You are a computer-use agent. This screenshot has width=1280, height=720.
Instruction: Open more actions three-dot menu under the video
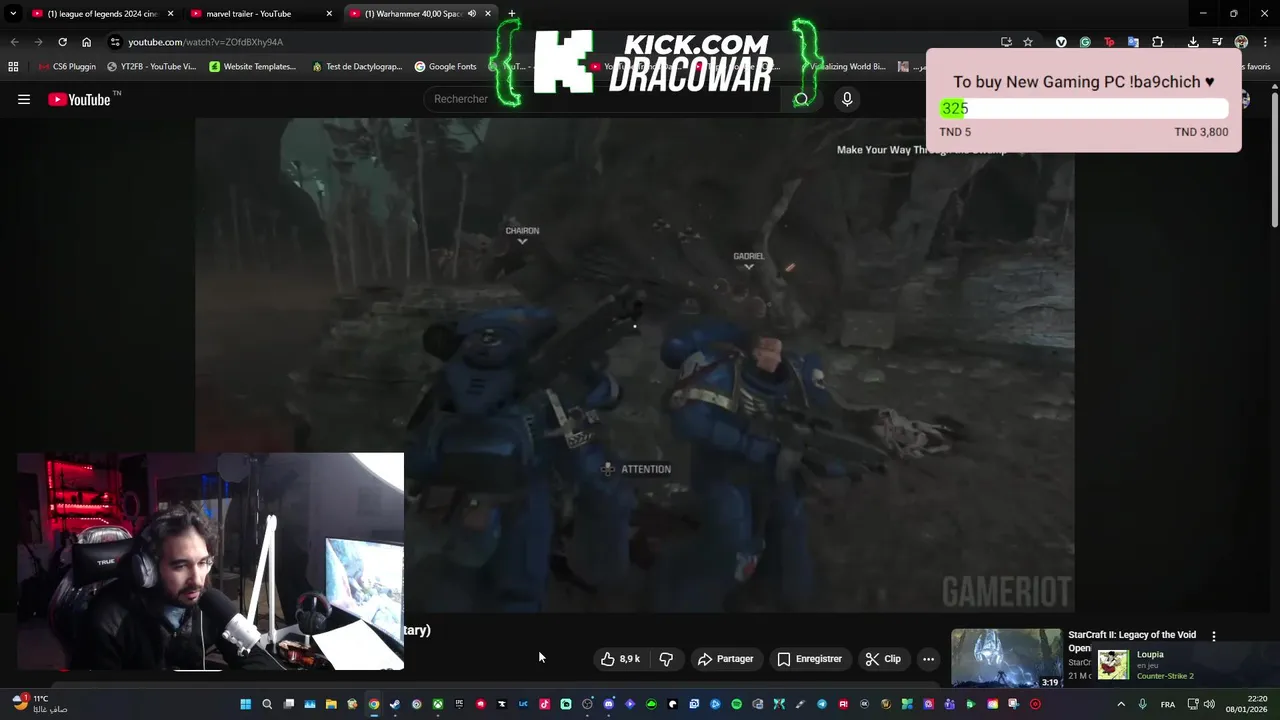coord(928,659)
